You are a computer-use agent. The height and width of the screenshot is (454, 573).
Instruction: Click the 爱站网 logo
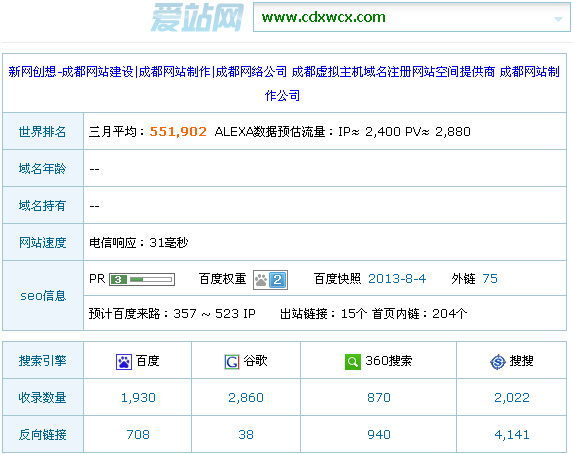[x=197, y=17]
